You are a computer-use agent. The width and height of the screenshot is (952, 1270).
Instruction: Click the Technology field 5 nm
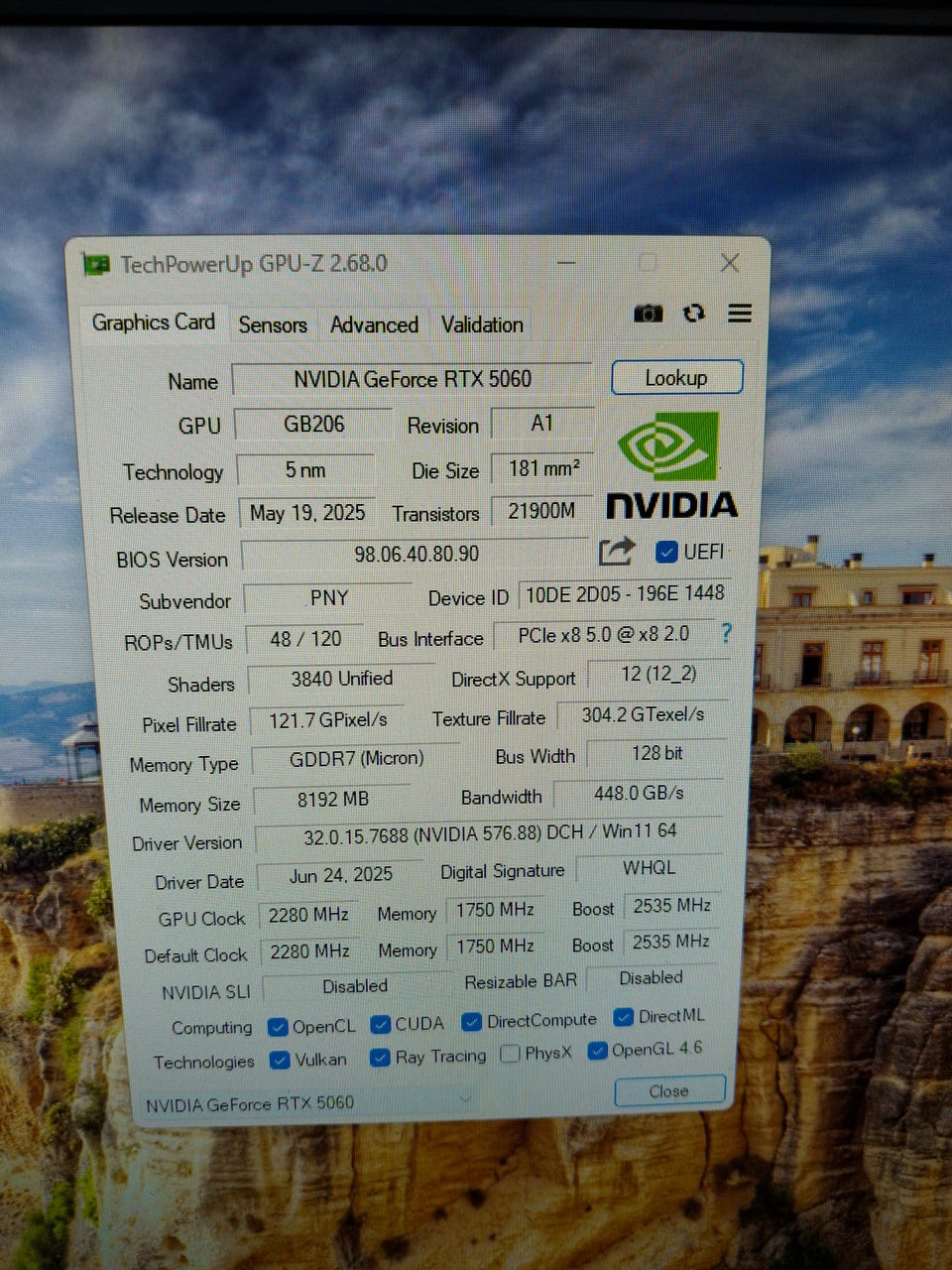tap(305, 470)
